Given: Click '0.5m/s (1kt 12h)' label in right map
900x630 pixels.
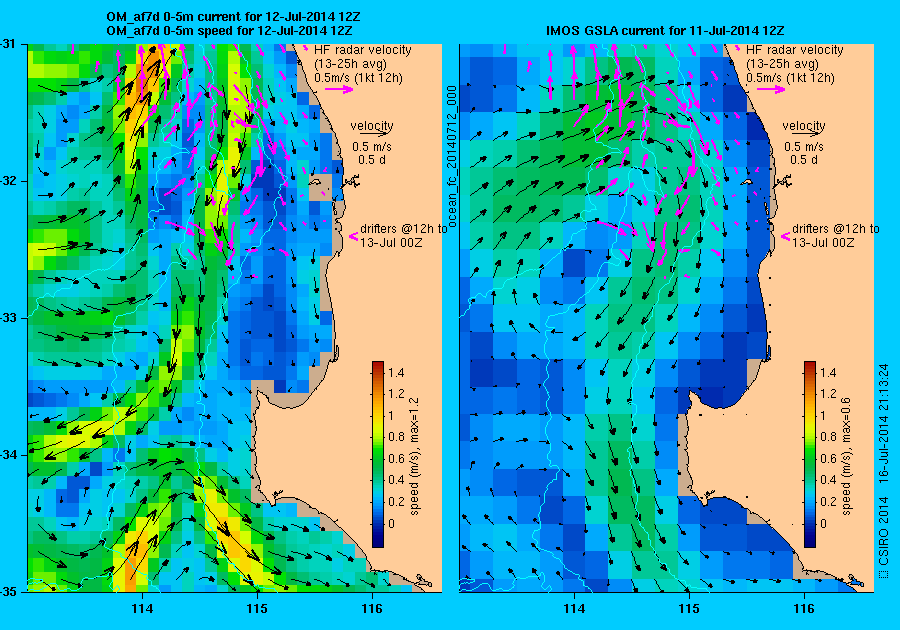Looking at the screenshot, I should point(790,77).
